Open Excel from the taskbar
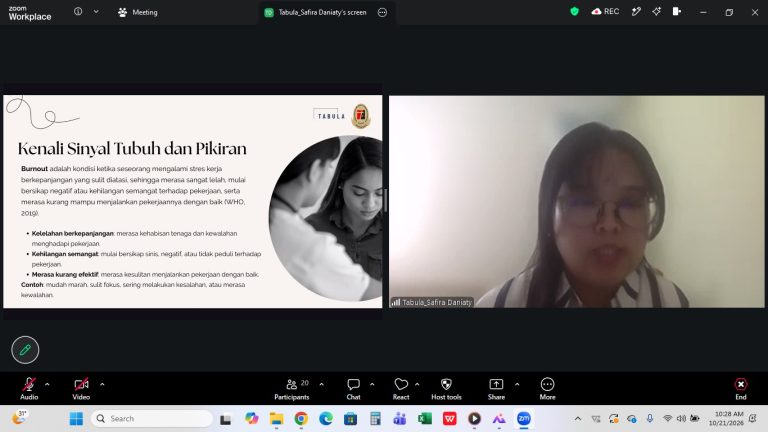The height and width of the screenshot is (432, 768). (x=425, y=418)
